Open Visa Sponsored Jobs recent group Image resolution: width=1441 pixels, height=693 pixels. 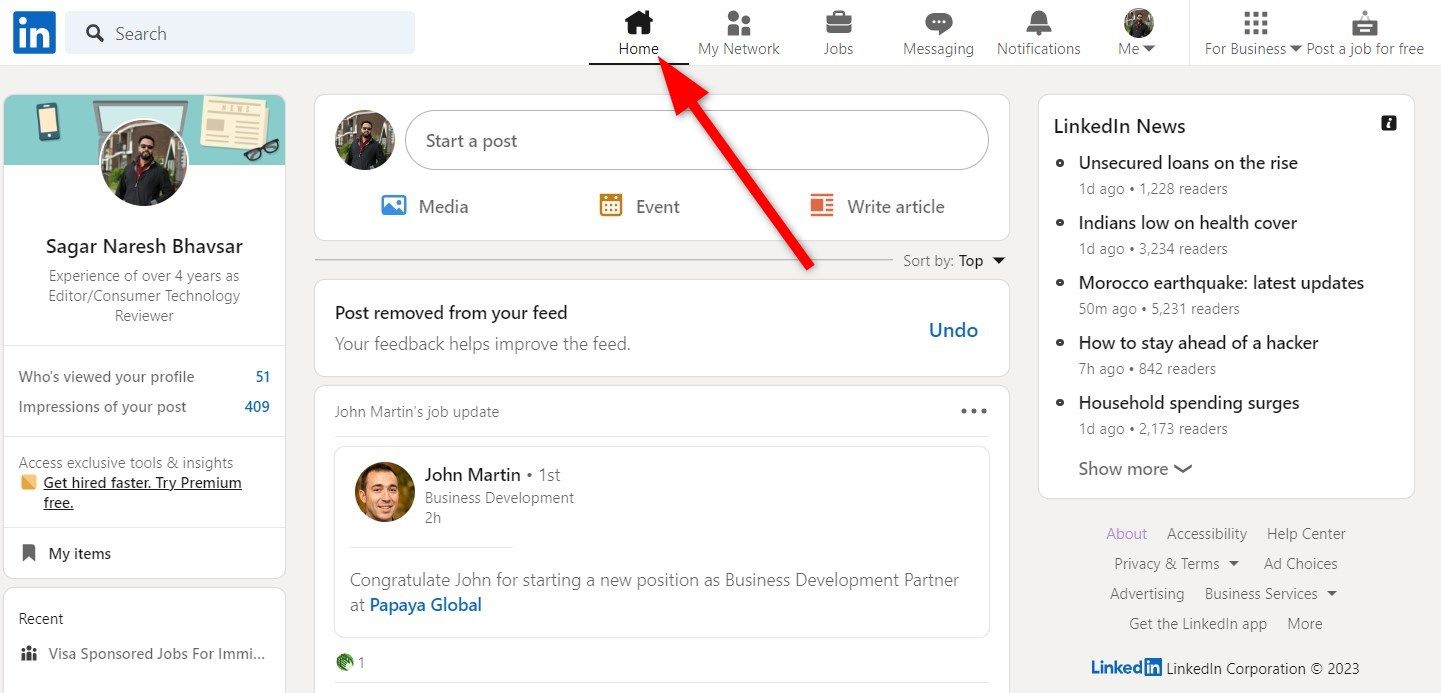point(157,654)
